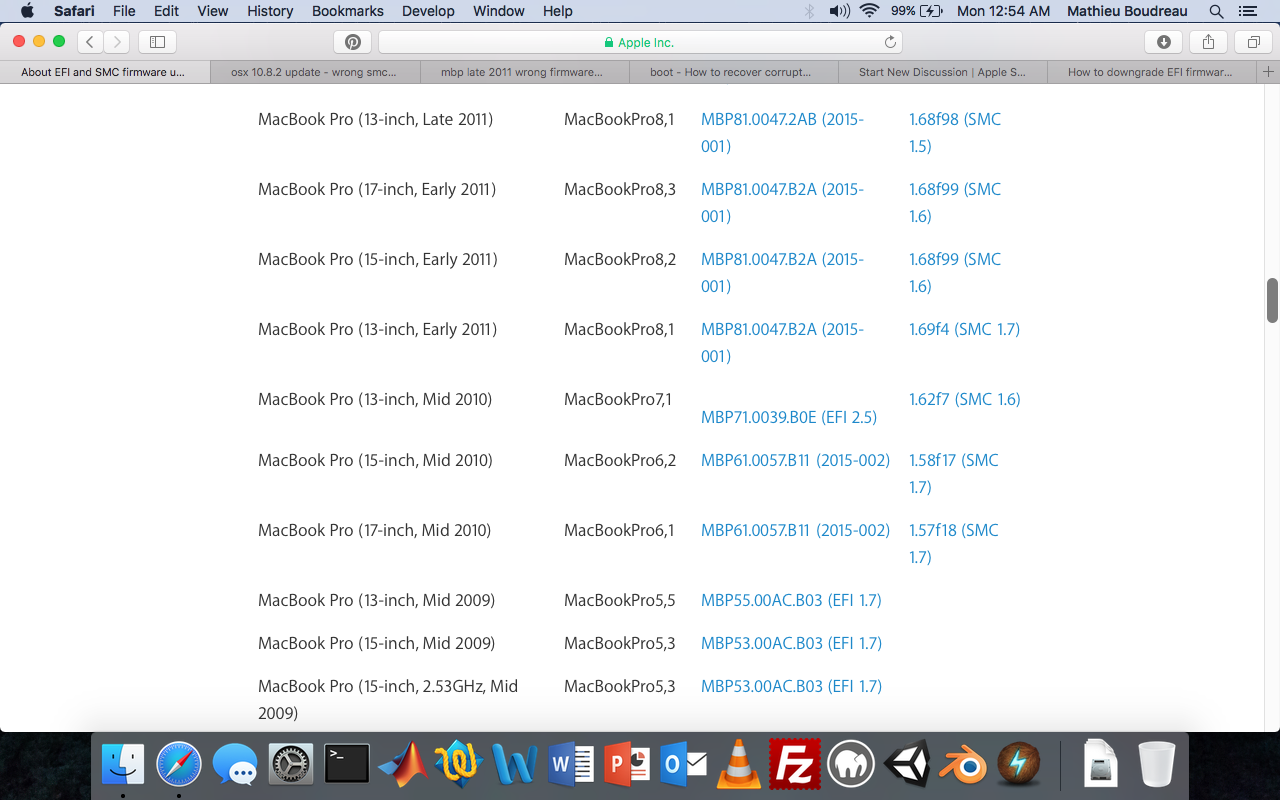Show all tabs overview
Screen dimensions: 1280x800
(1253, 42)
